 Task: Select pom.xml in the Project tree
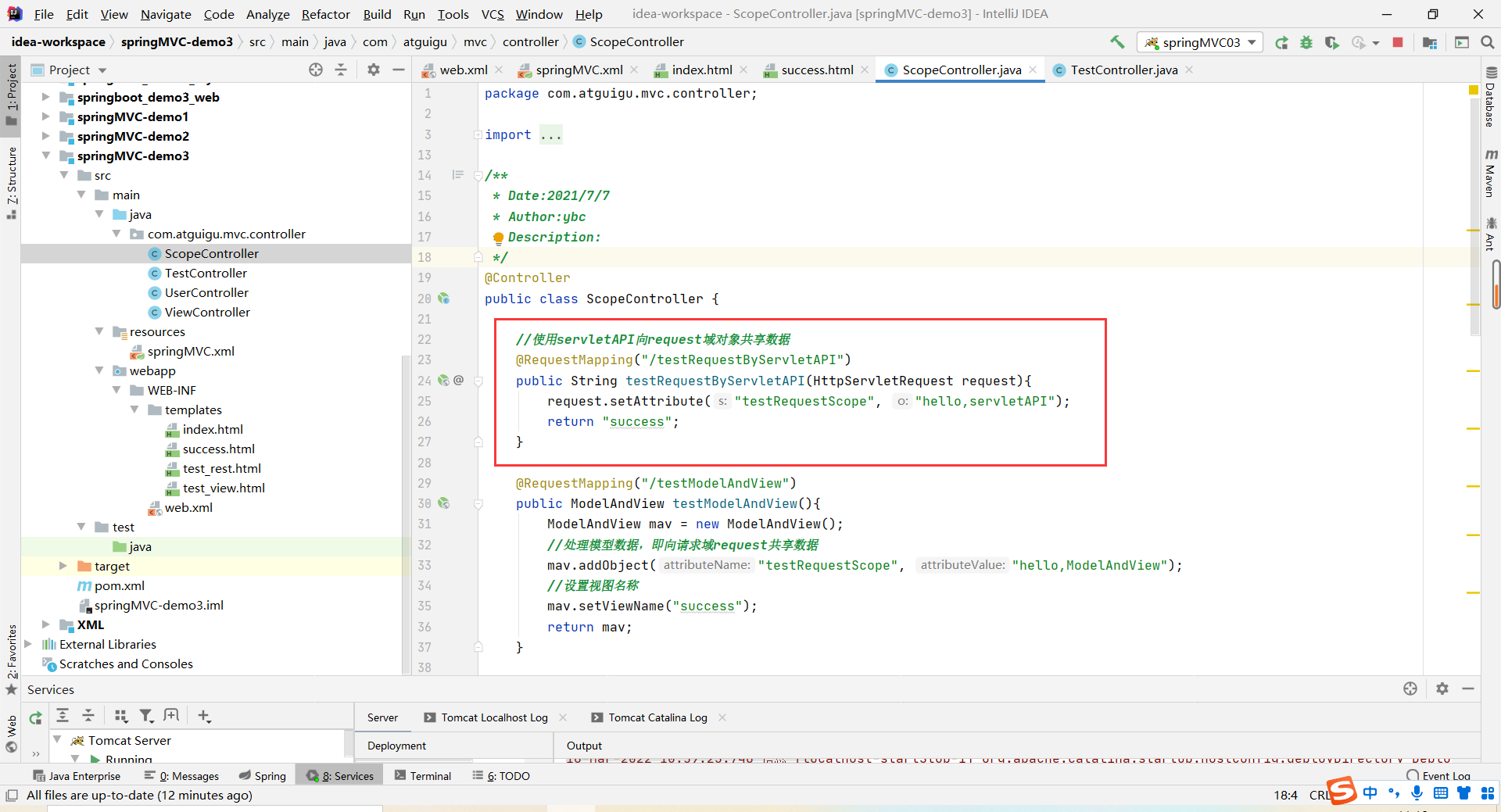point(119,585)
